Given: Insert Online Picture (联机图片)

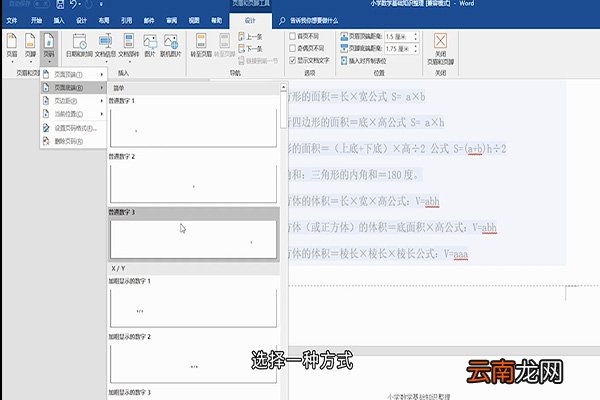Looking at the screenshot, I should coord(170,46).
